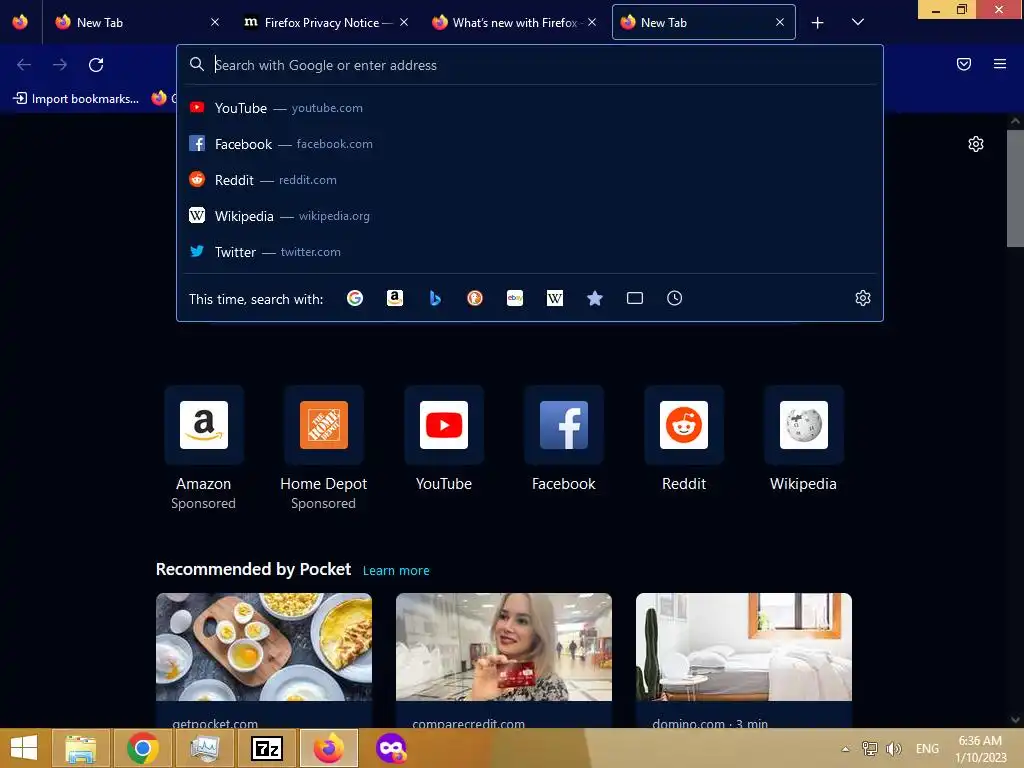
Task: Close the active New Tab tab
Action: coord(780,22)
